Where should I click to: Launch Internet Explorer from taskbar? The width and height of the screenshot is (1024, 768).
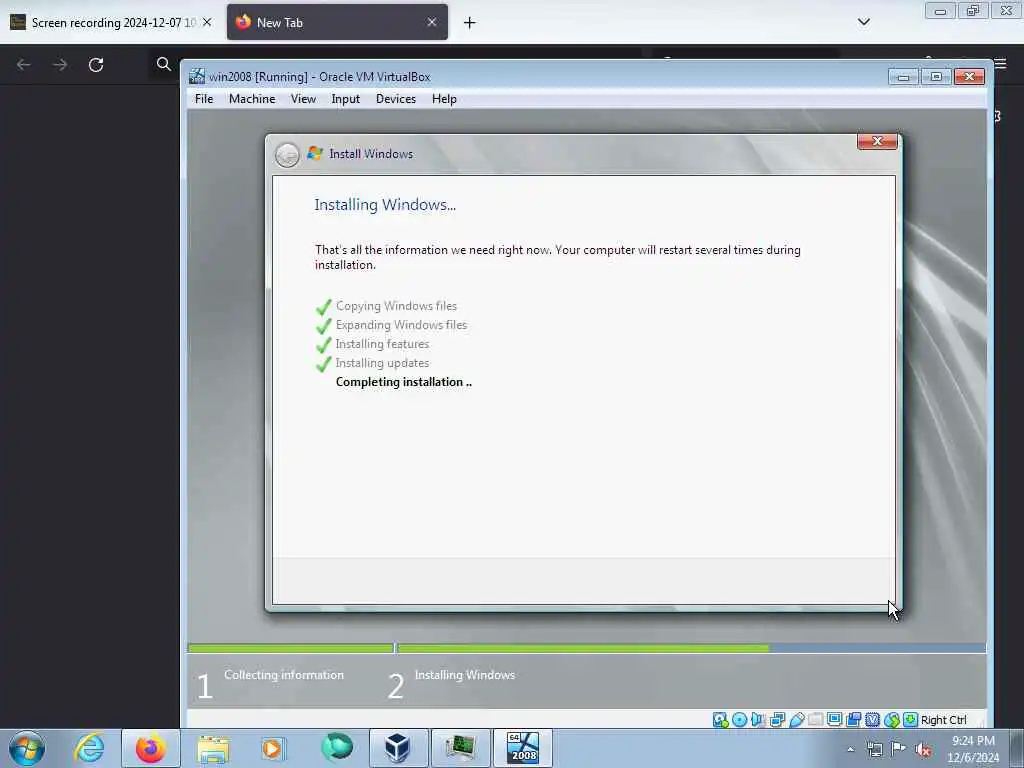(89, 748)
